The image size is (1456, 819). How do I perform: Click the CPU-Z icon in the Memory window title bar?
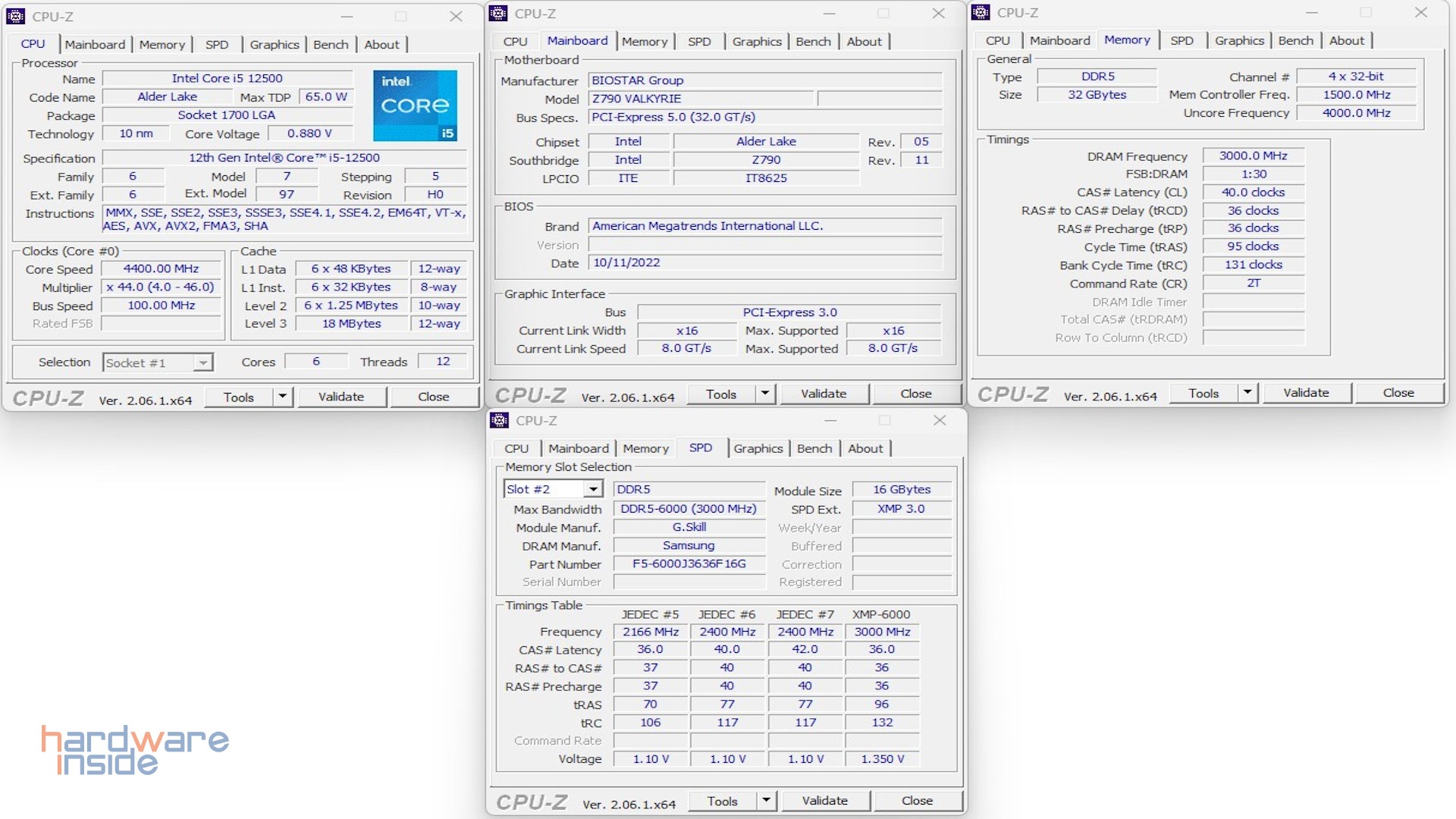tap(981, 12)
